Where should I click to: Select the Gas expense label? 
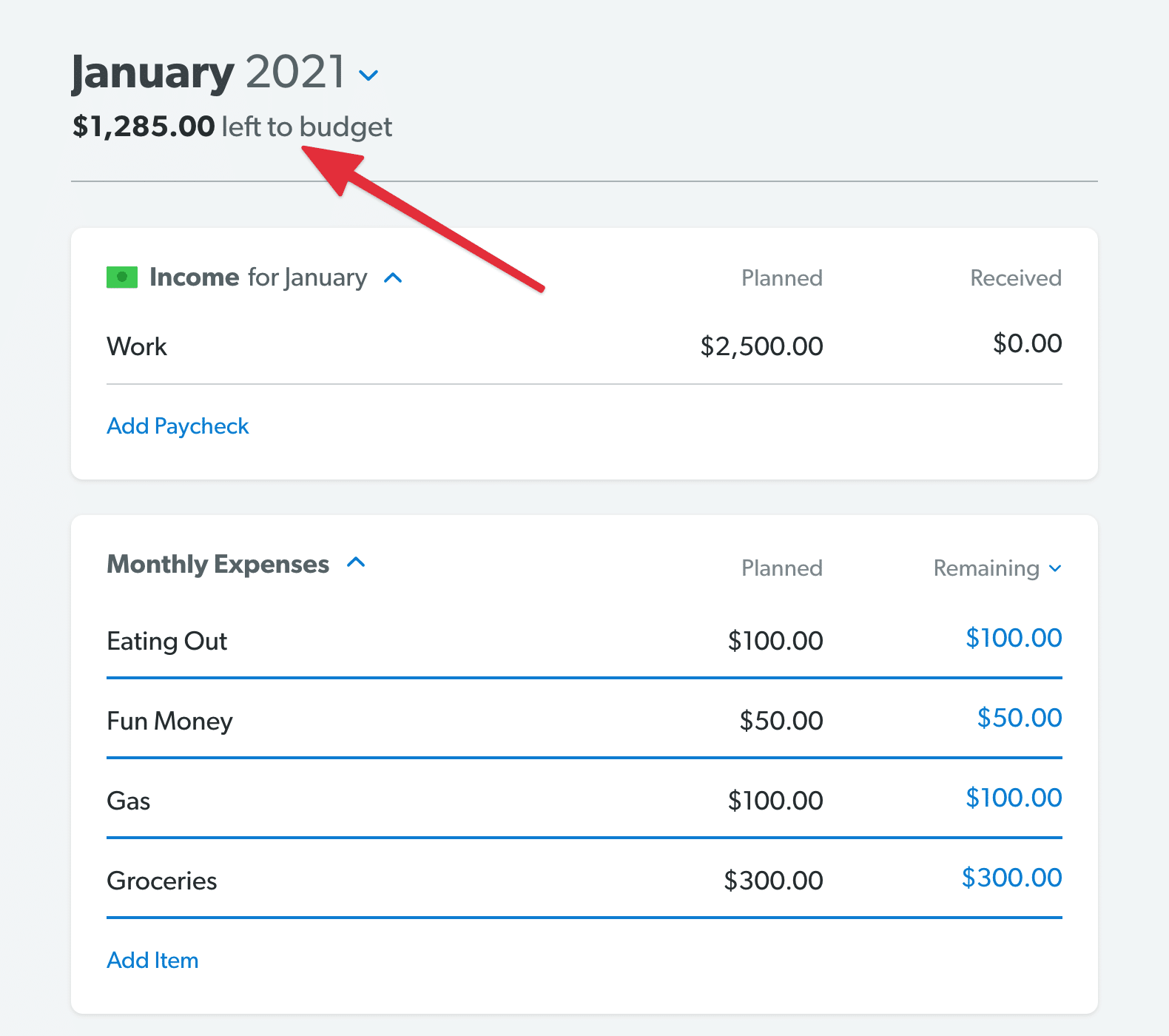coord(128,801)
